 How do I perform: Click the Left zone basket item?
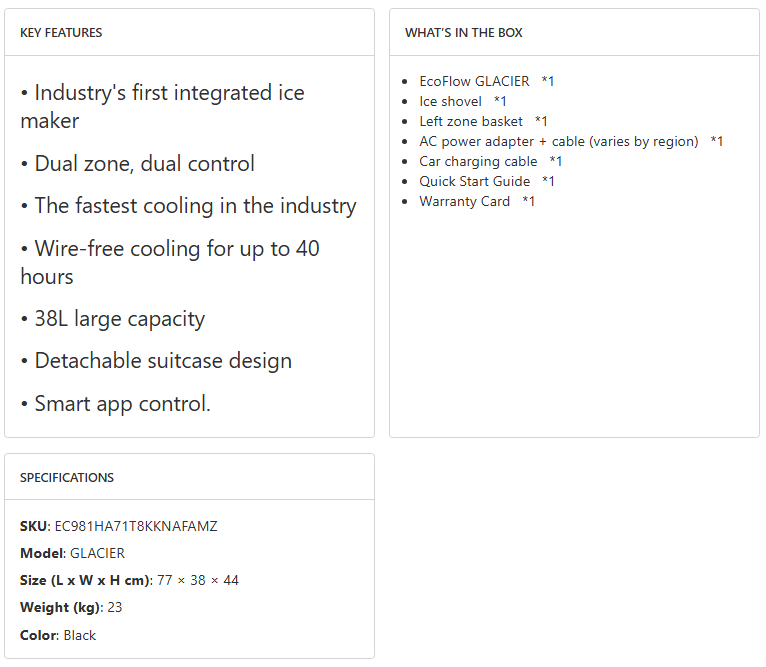click(483, 121)
